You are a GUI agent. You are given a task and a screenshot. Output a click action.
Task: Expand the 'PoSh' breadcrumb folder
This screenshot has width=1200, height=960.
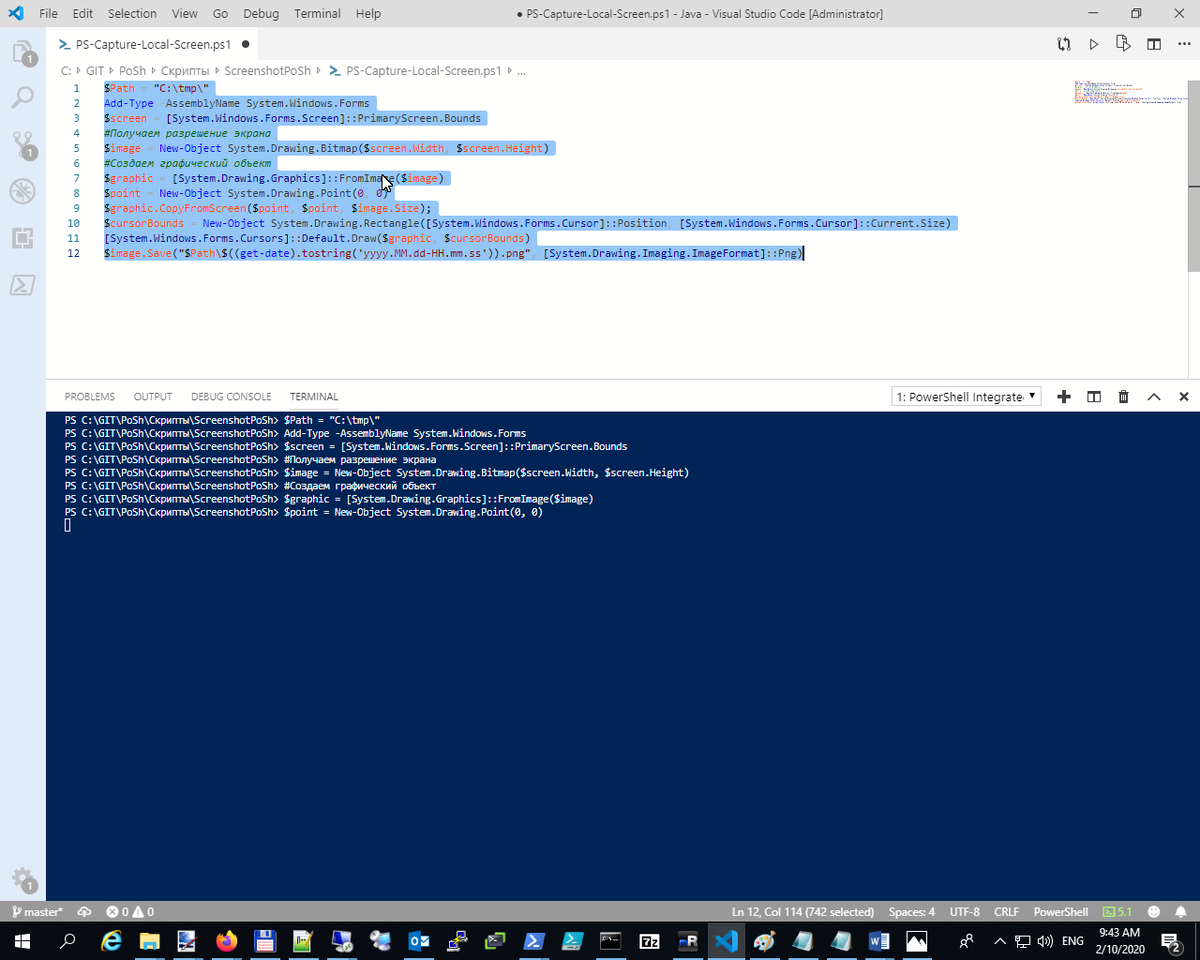pos(132,71)
